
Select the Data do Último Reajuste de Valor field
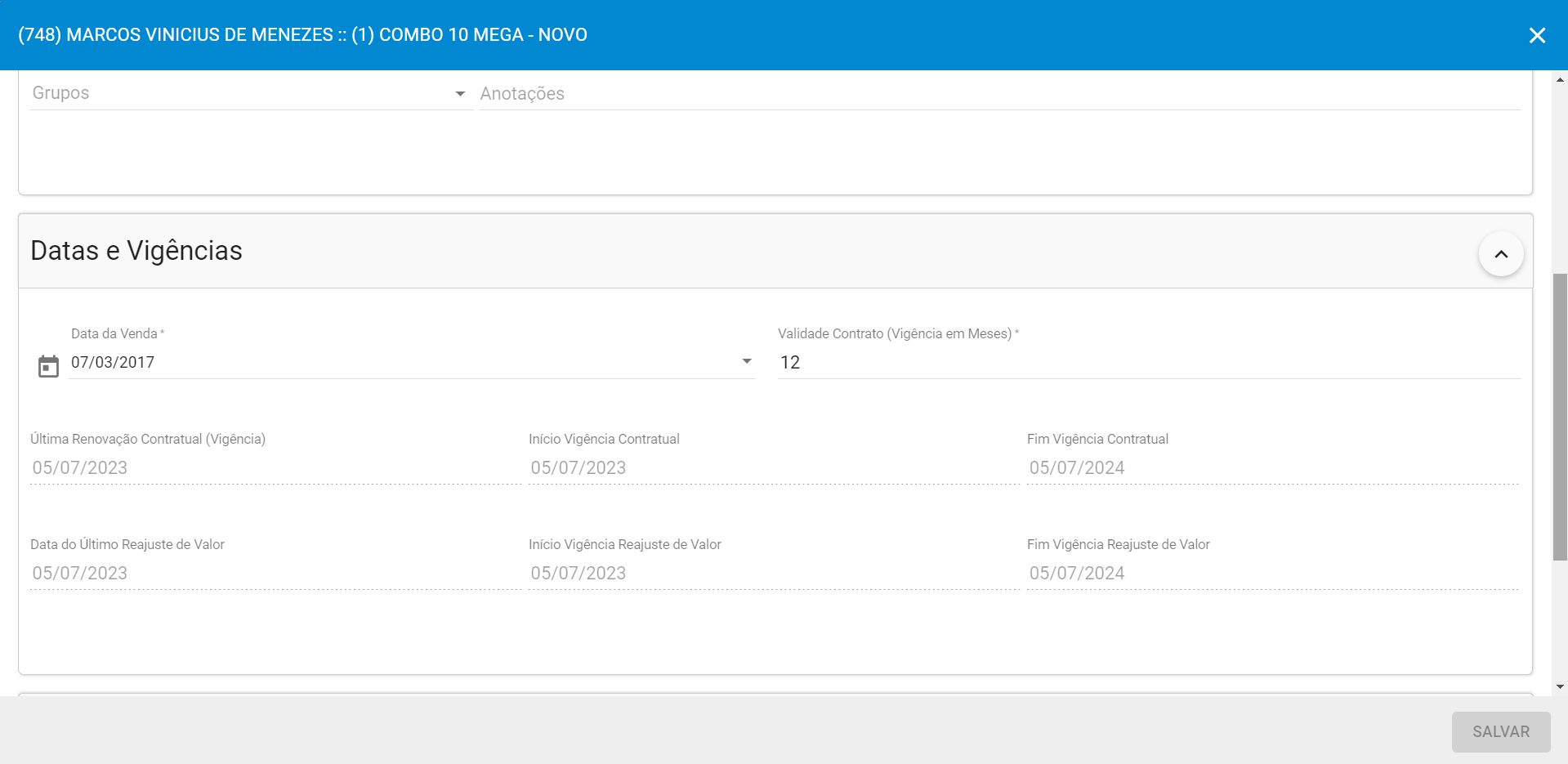(x=275, y=574)
